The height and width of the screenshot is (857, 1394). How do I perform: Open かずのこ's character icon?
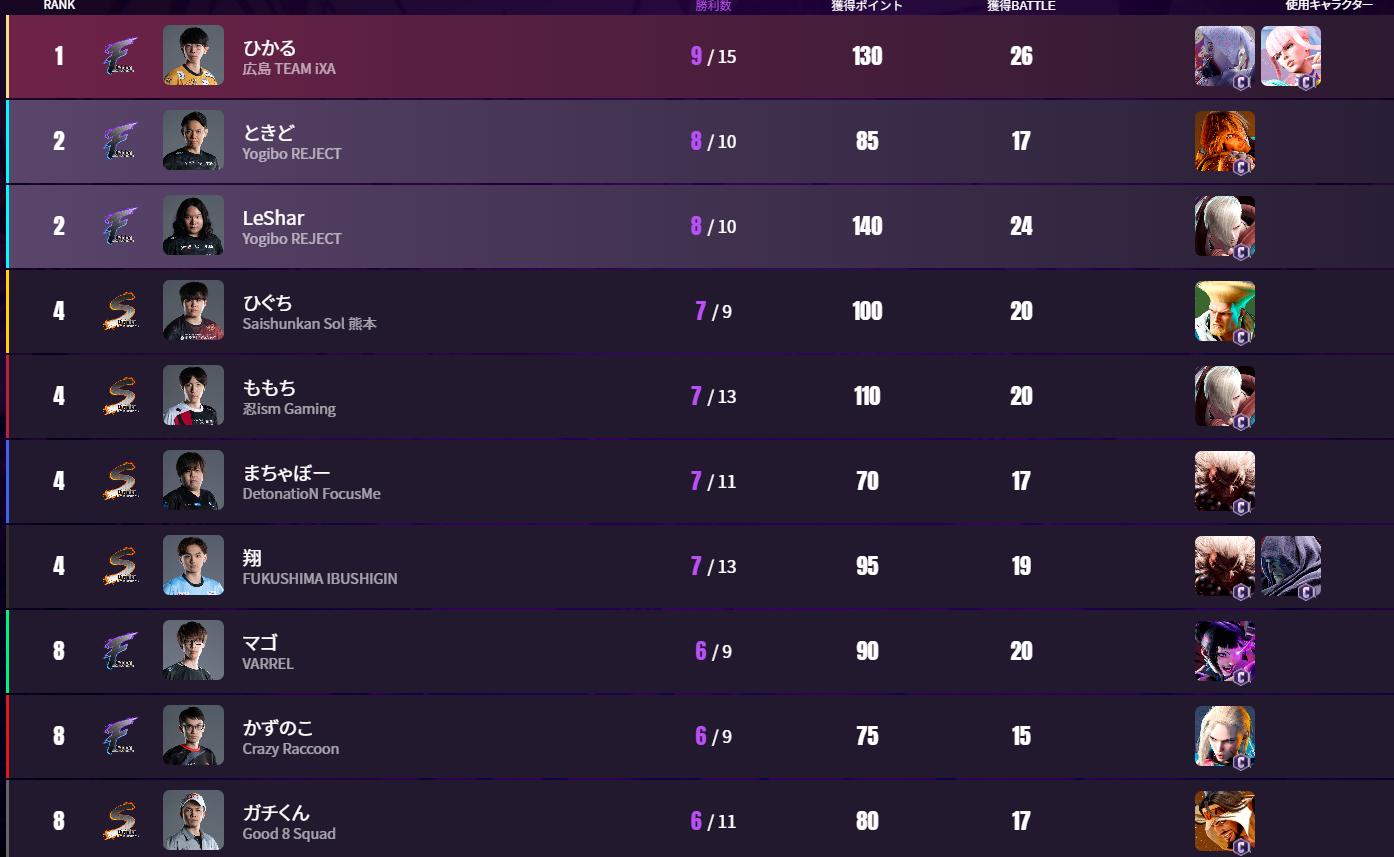1224,736
